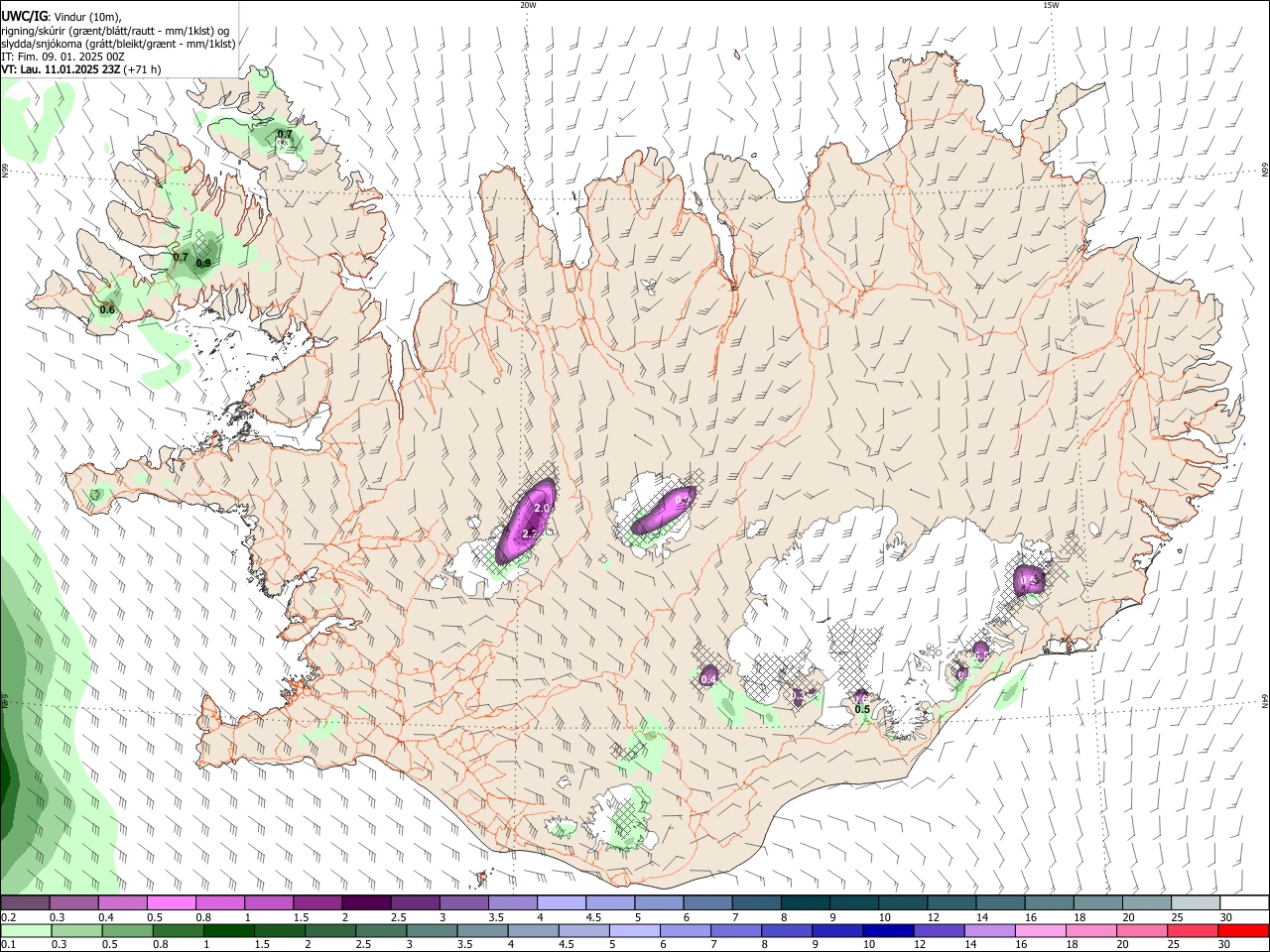This screenshot has height=952, width=1270.
Task: Select lower legend row swatch labeled 0.8
Action: [x=178, y=931]
